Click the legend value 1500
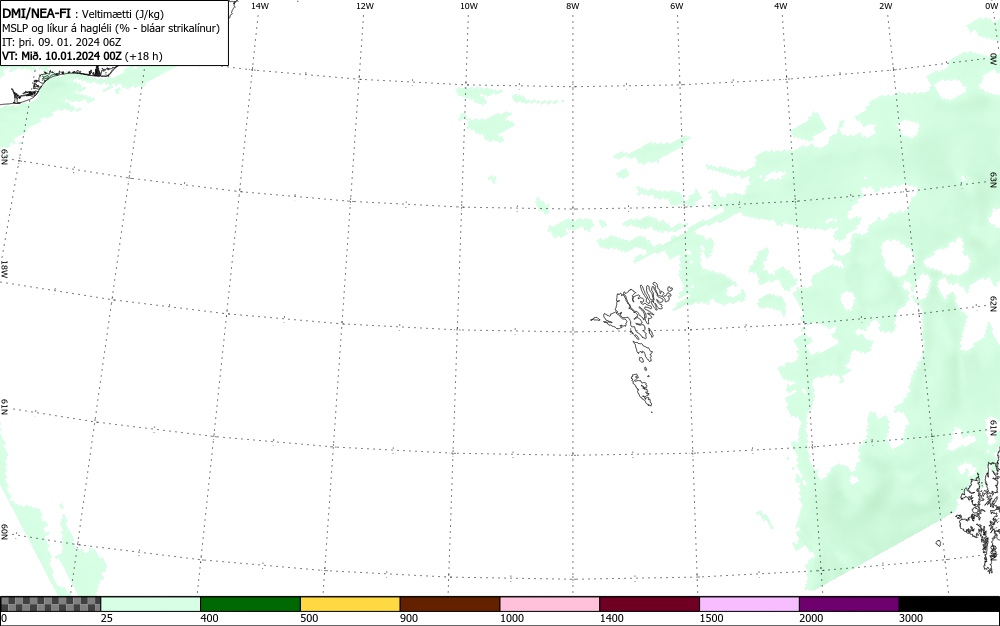The height and width of the screenshot is (626, 1000). pos(711,618)
